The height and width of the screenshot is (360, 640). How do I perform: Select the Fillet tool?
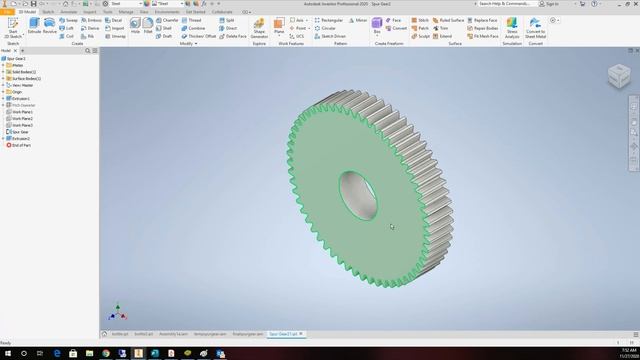click(148, 26)
